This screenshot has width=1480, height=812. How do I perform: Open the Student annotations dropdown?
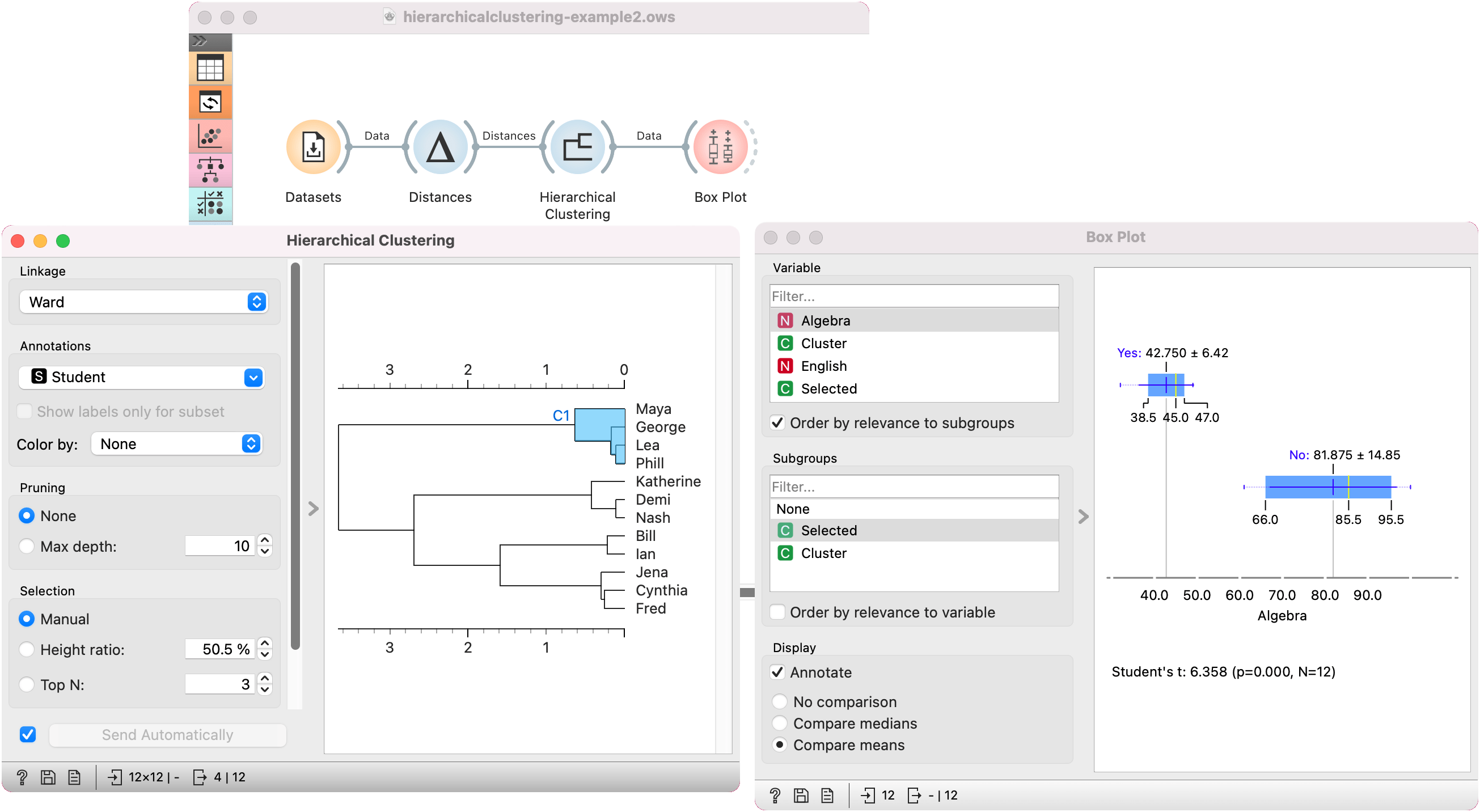142,377
